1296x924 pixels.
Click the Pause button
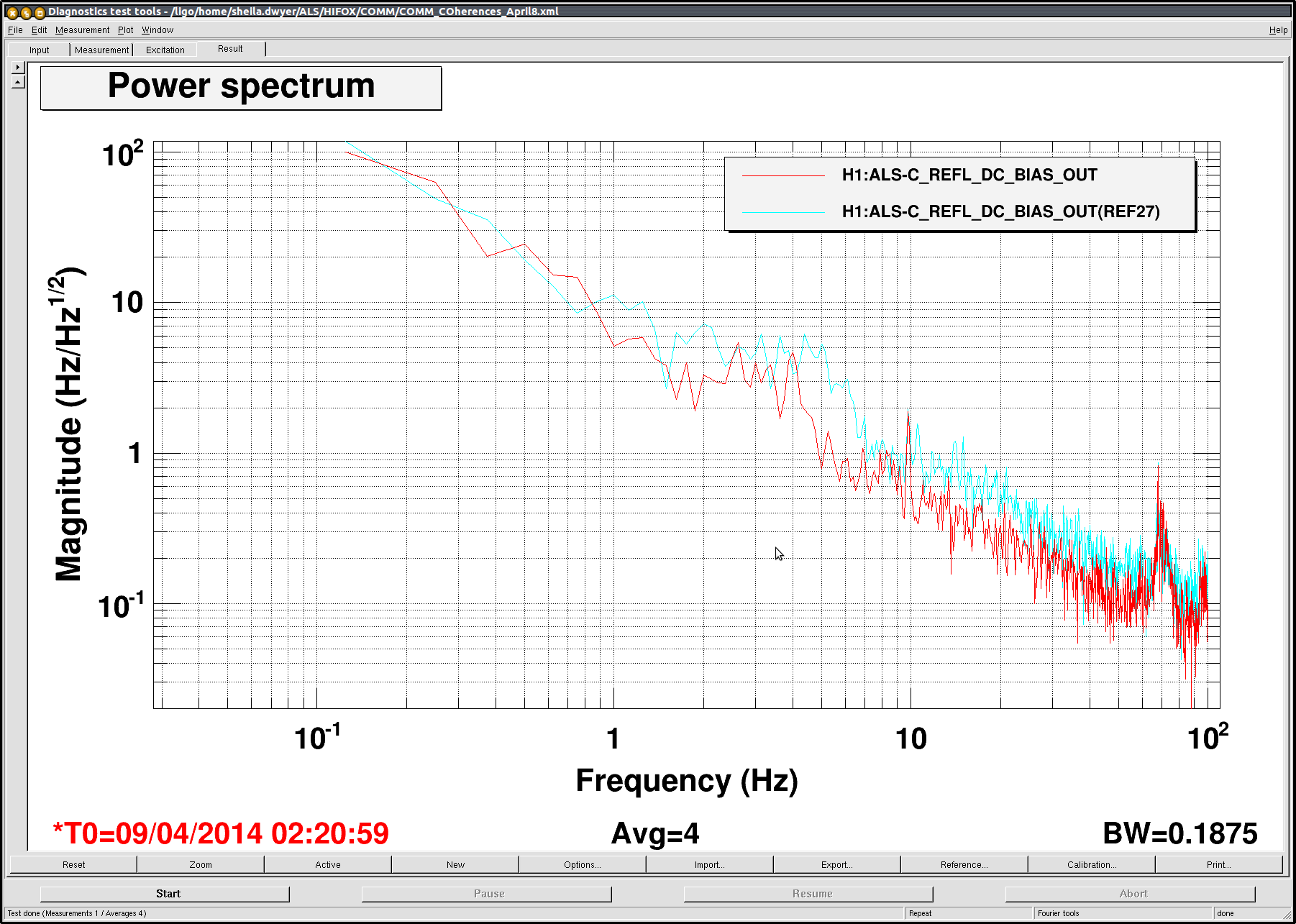point(487,894)
